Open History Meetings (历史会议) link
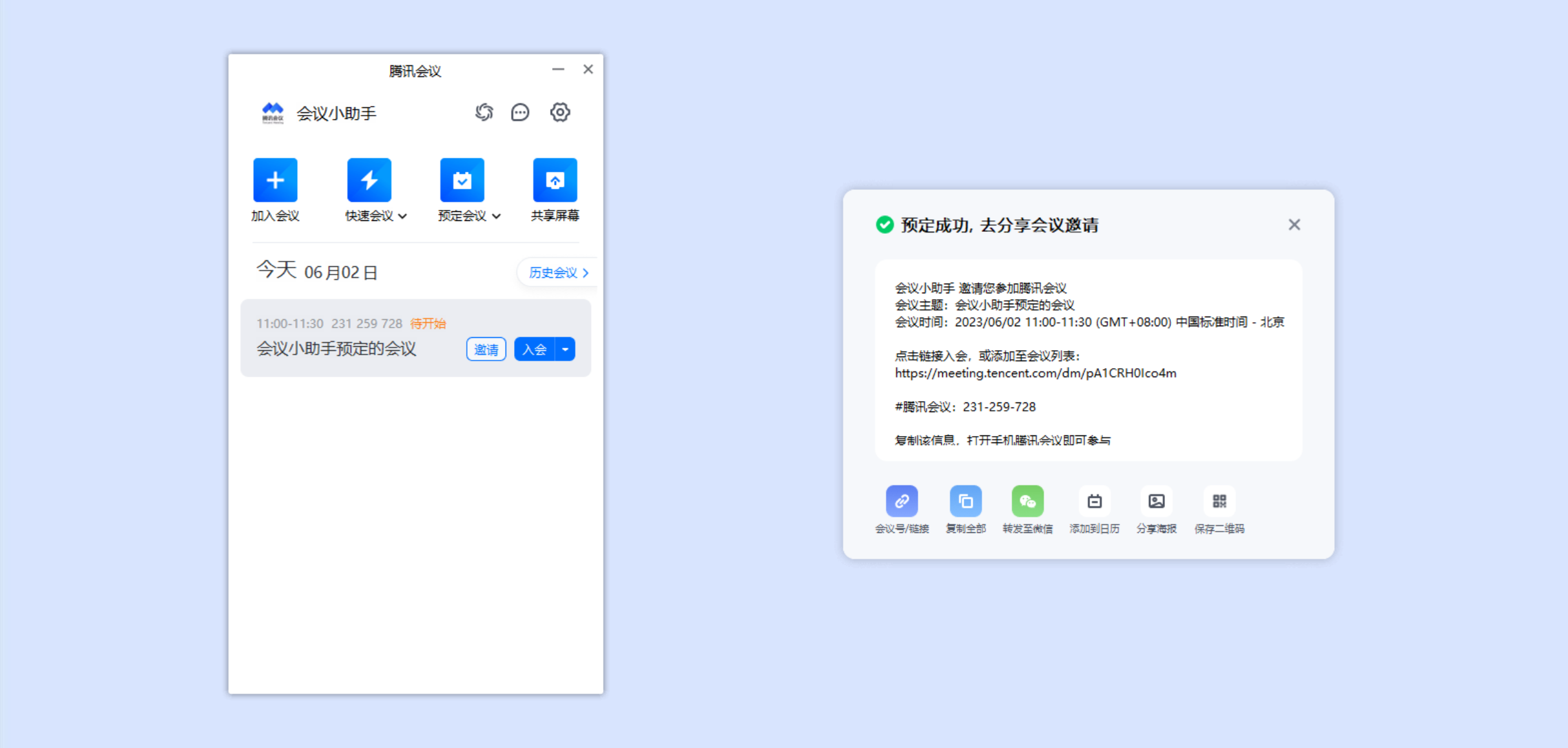This screenshot has width=1568, height=748. [559, 273]
